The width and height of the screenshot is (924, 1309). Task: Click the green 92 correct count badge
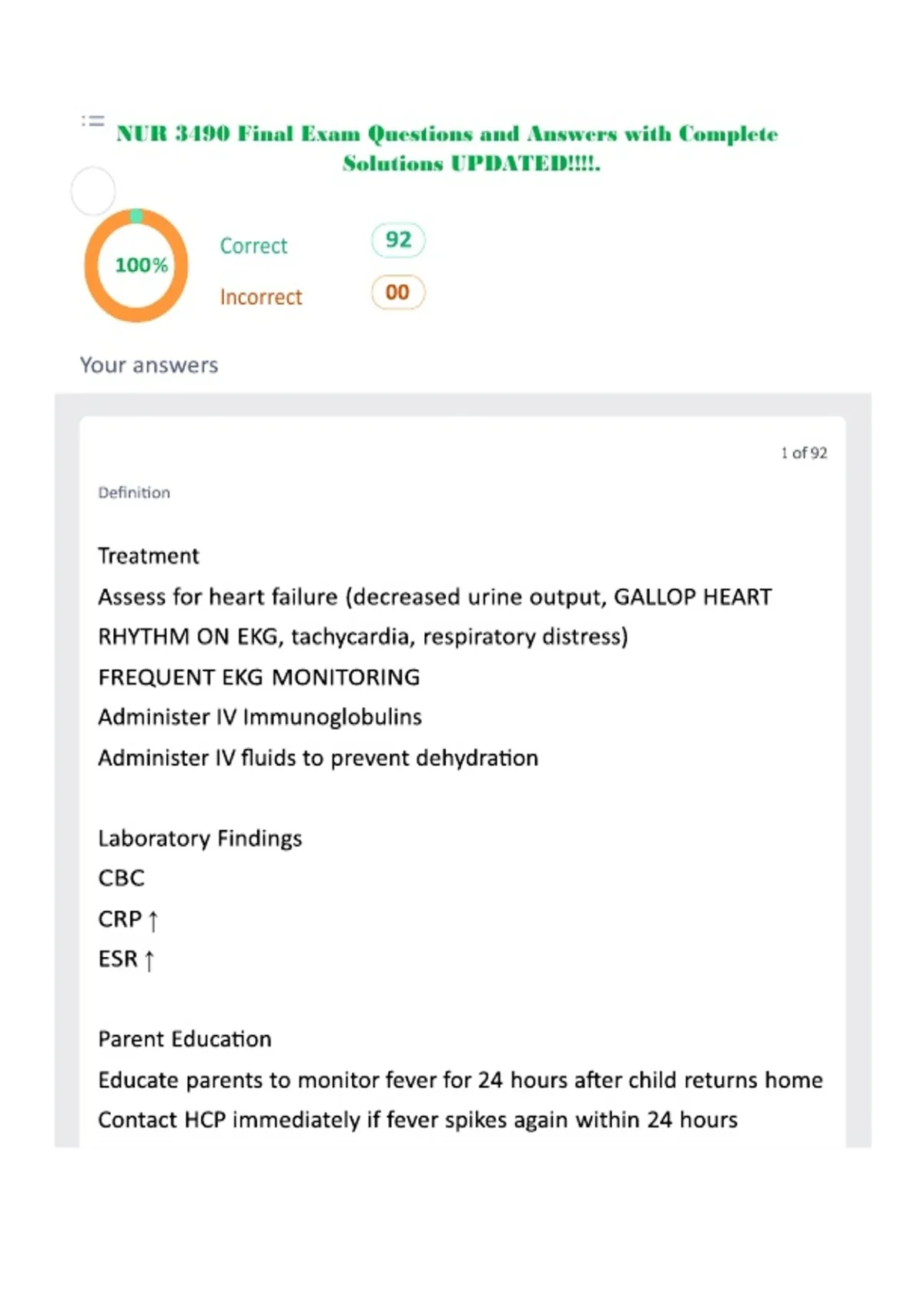pyautogui.click(x=398, y=239)
